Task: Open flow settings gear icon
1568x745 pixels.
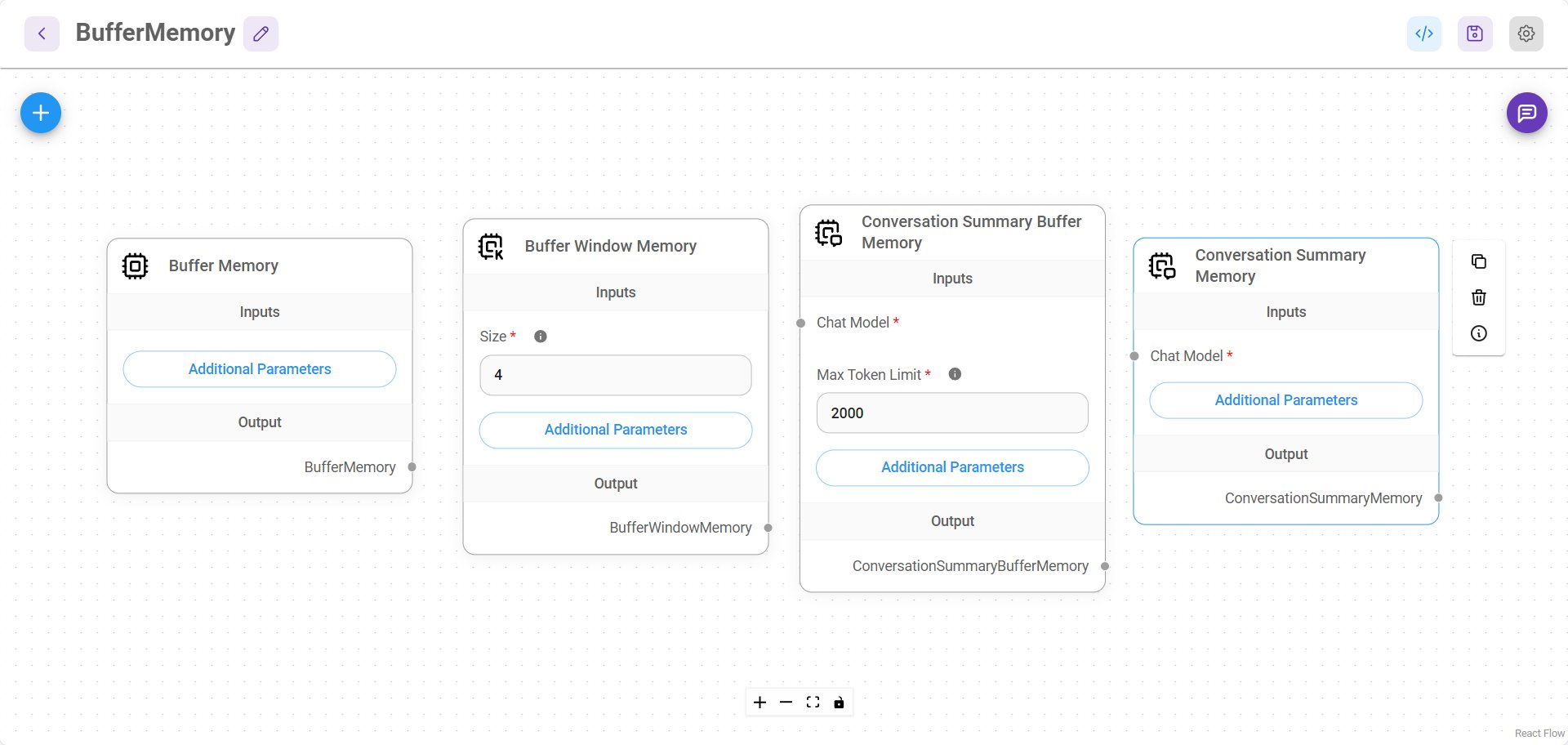Action: [1526, 33]
